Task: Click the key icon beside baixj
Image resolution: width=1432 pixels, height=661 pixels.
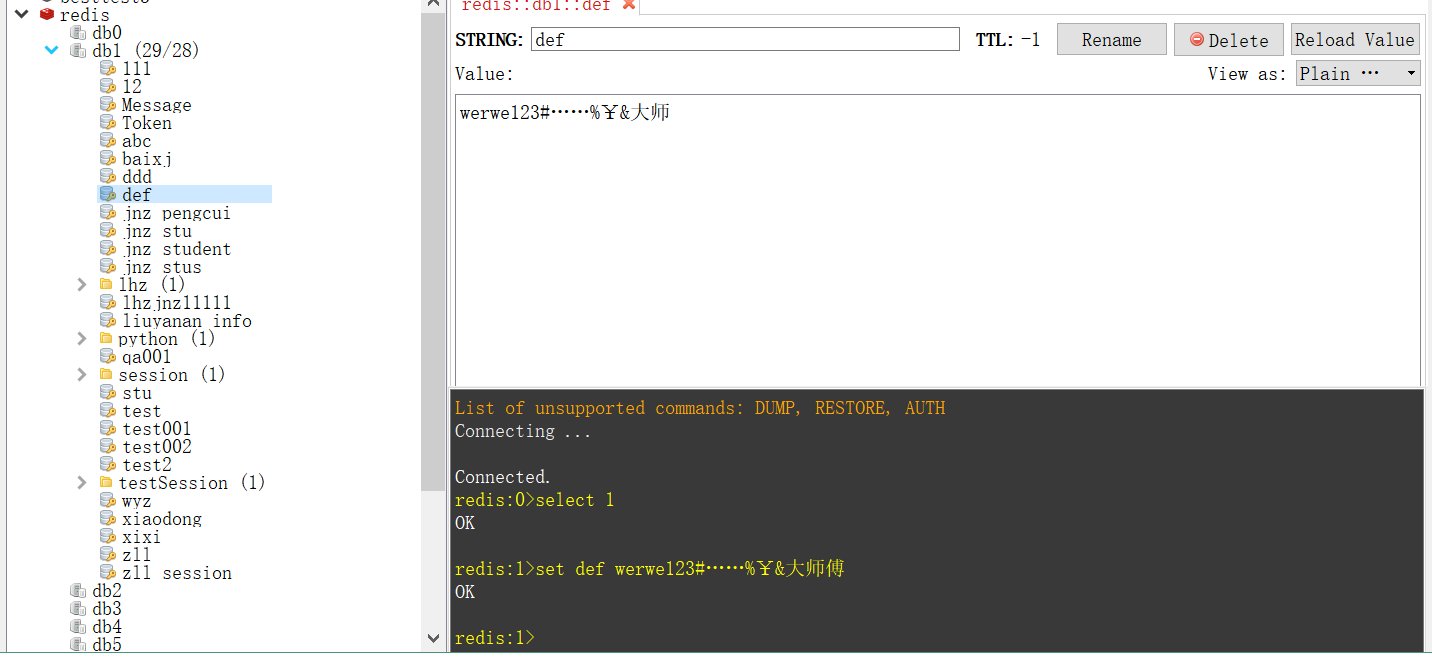Action: [x=108, y=159]
